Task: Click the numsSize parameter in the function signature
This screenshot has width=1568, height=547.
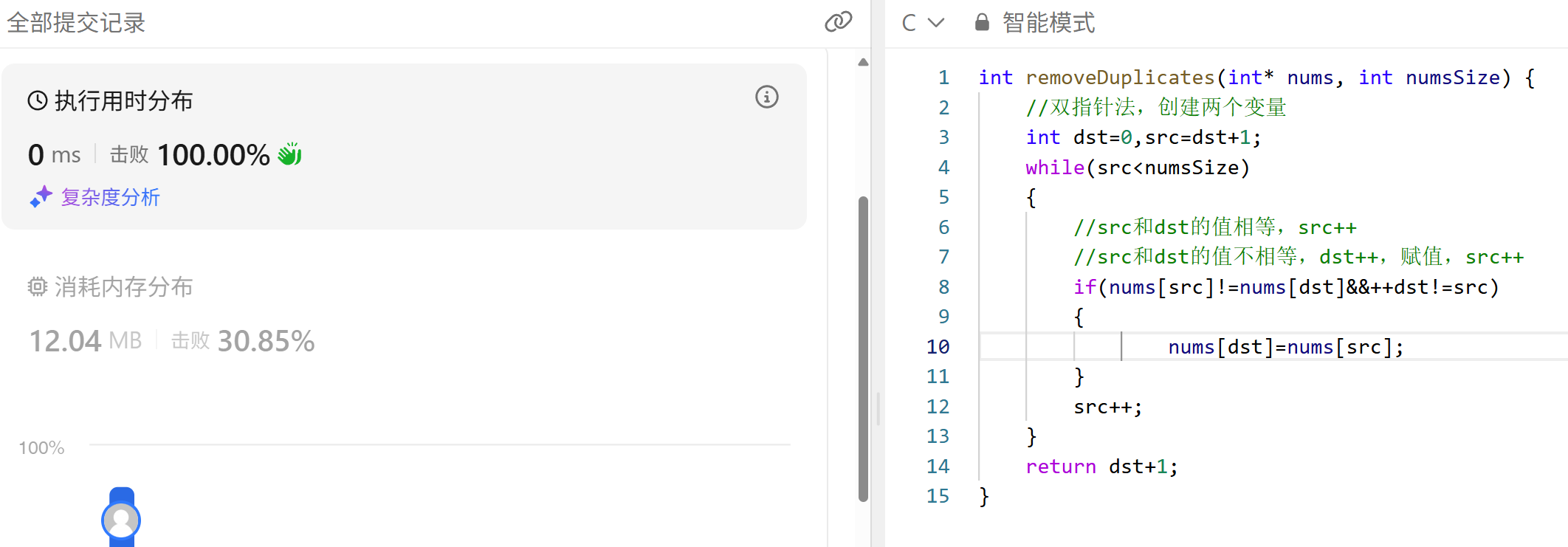Action: click(x=1453, y=78)
